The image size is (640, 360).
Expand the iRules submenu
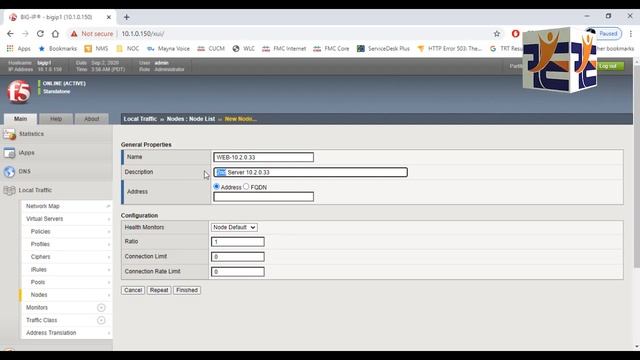point(109,270)
